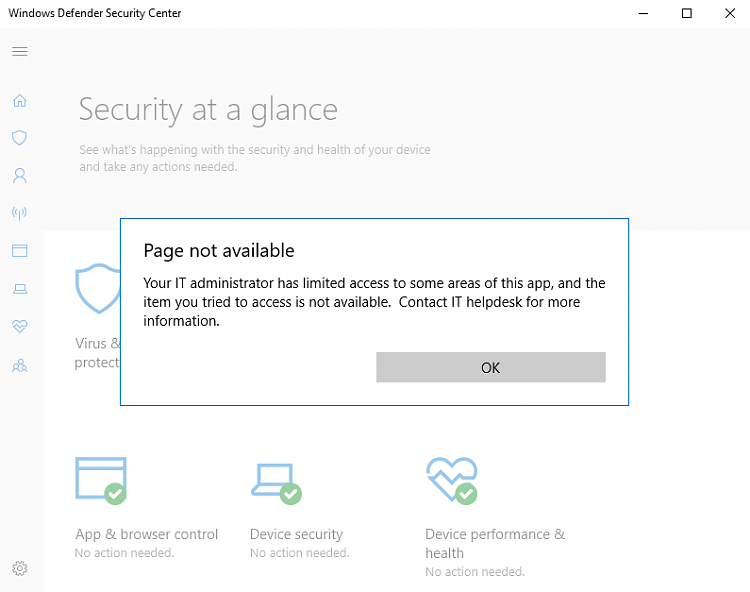Open Virus & threat protection shield sidebar icon
The image size is (750, 592).
pyautogui.click(x=20, y=138)
